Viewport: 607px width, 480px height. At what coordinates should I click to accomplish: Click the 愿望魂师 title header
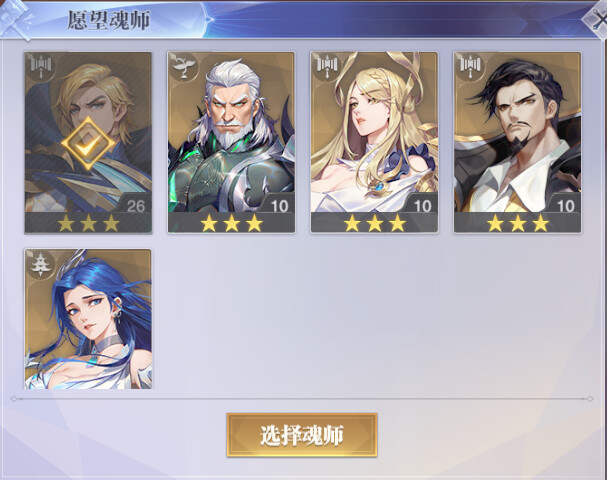point(109,20)
